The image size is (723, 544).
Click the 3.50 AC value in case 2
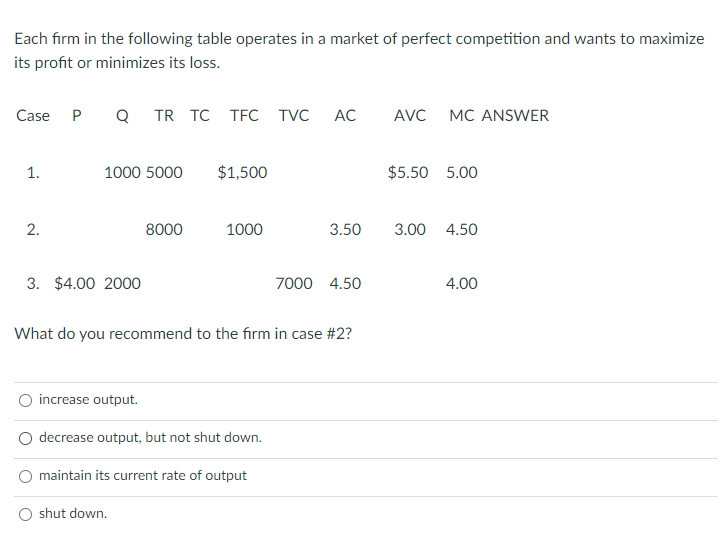point(345,229)
